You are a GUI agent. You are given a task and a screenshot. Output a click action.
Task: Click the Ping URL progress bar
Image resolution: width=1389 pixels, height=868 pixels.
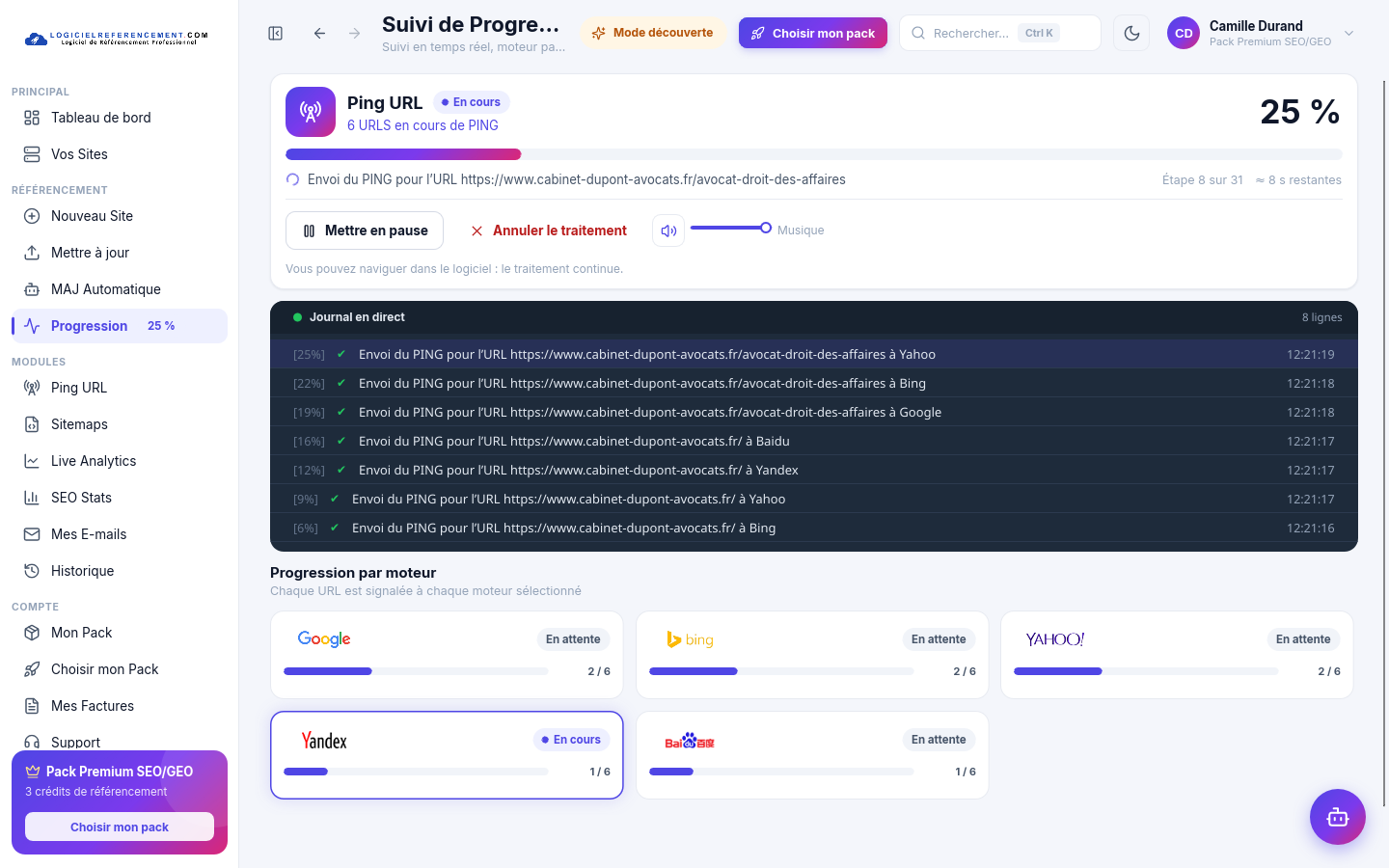coord(813,154)
